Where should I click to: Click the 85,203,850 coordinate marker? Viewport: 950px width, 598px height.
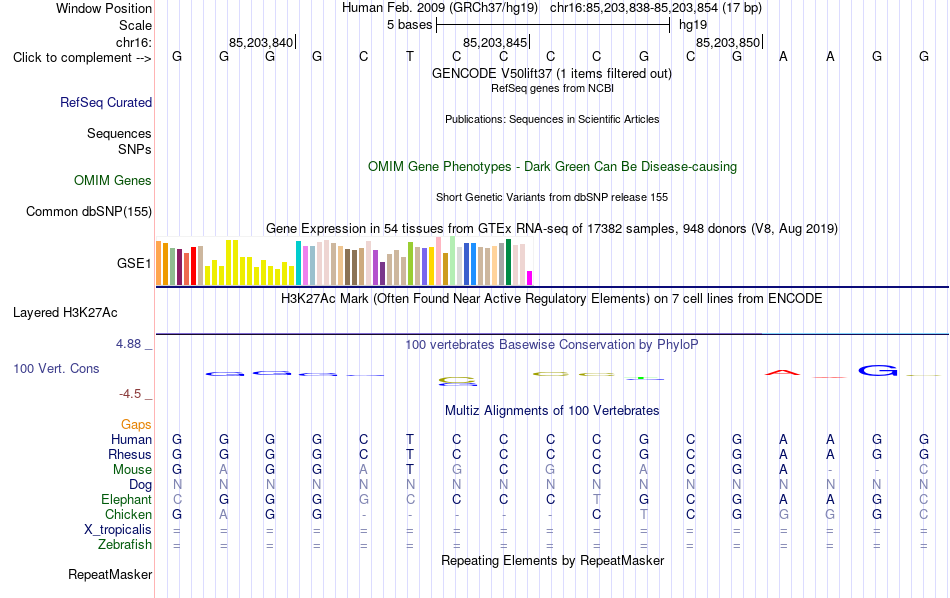click(728, 42)
